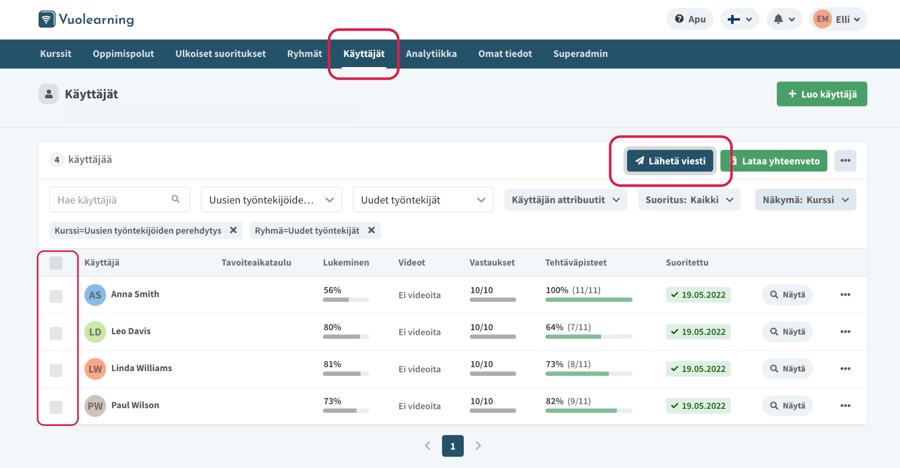Click the Vuolearning logo icon
The image size is (900, 468).
coord(46,19)
